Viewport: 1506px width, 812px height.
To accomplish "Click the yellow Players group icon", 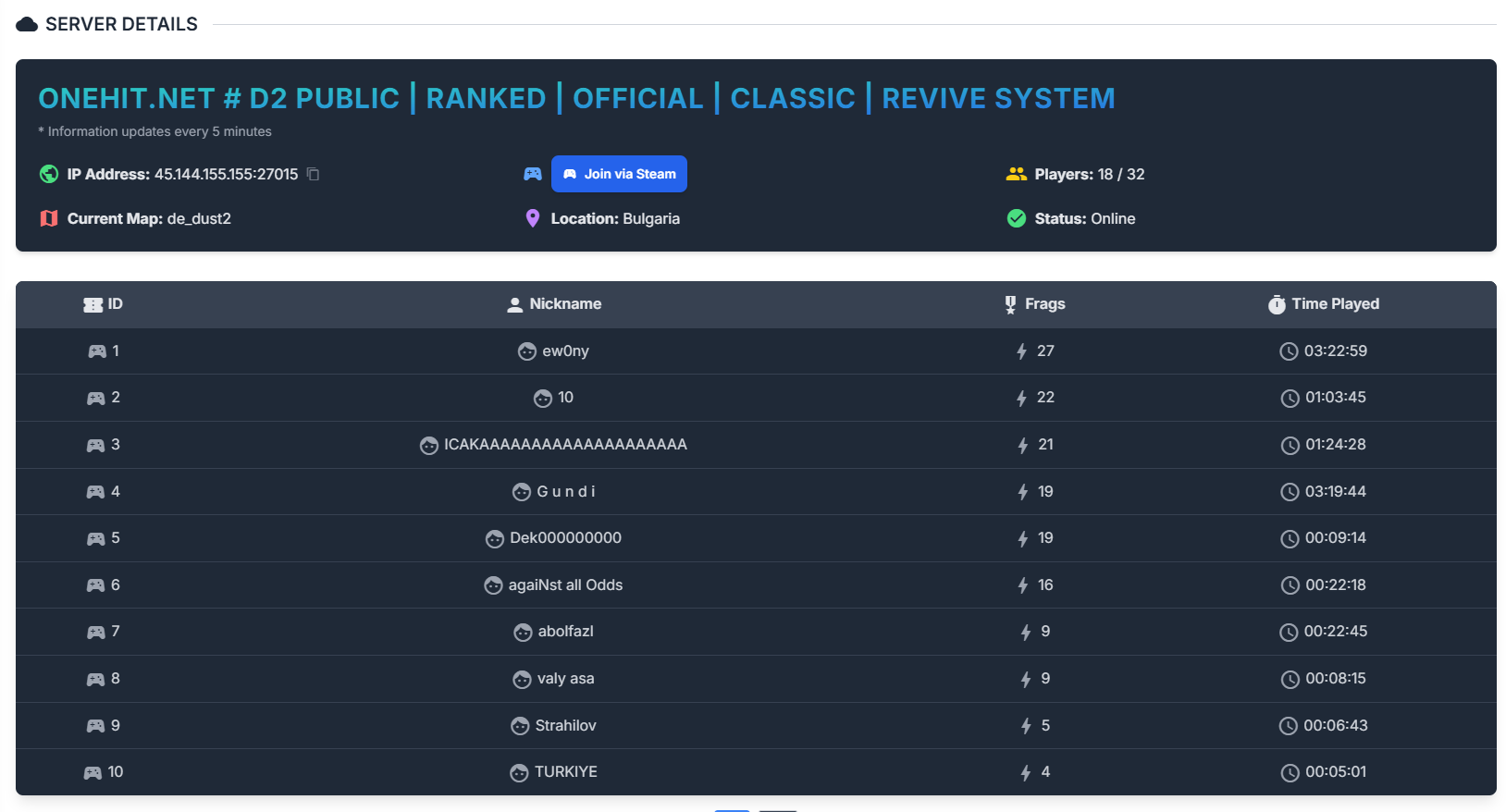I will [x=1016, y=174].
